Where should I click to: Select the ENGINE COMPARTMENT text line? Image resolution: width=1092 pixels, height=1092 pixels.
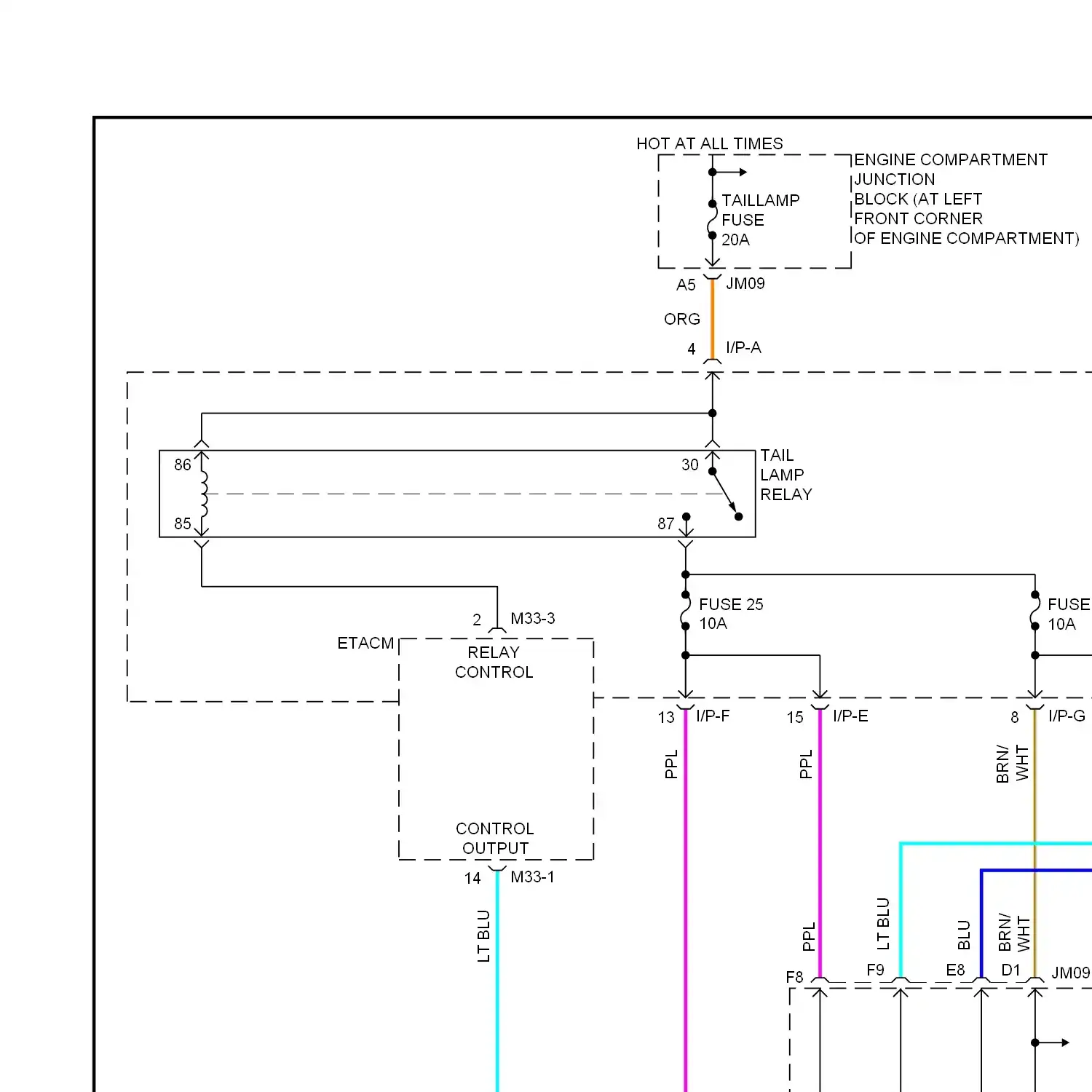950,159
